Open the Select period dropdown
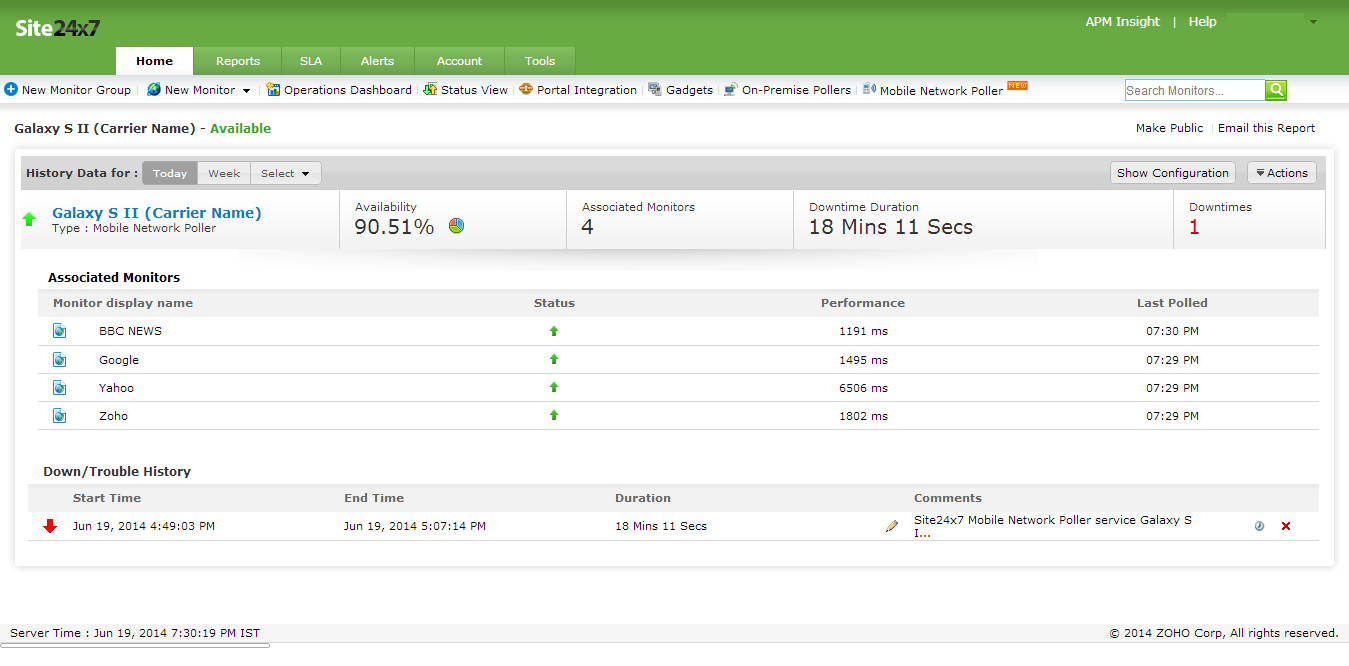The image size is (1349, 666). coord(285,173)
